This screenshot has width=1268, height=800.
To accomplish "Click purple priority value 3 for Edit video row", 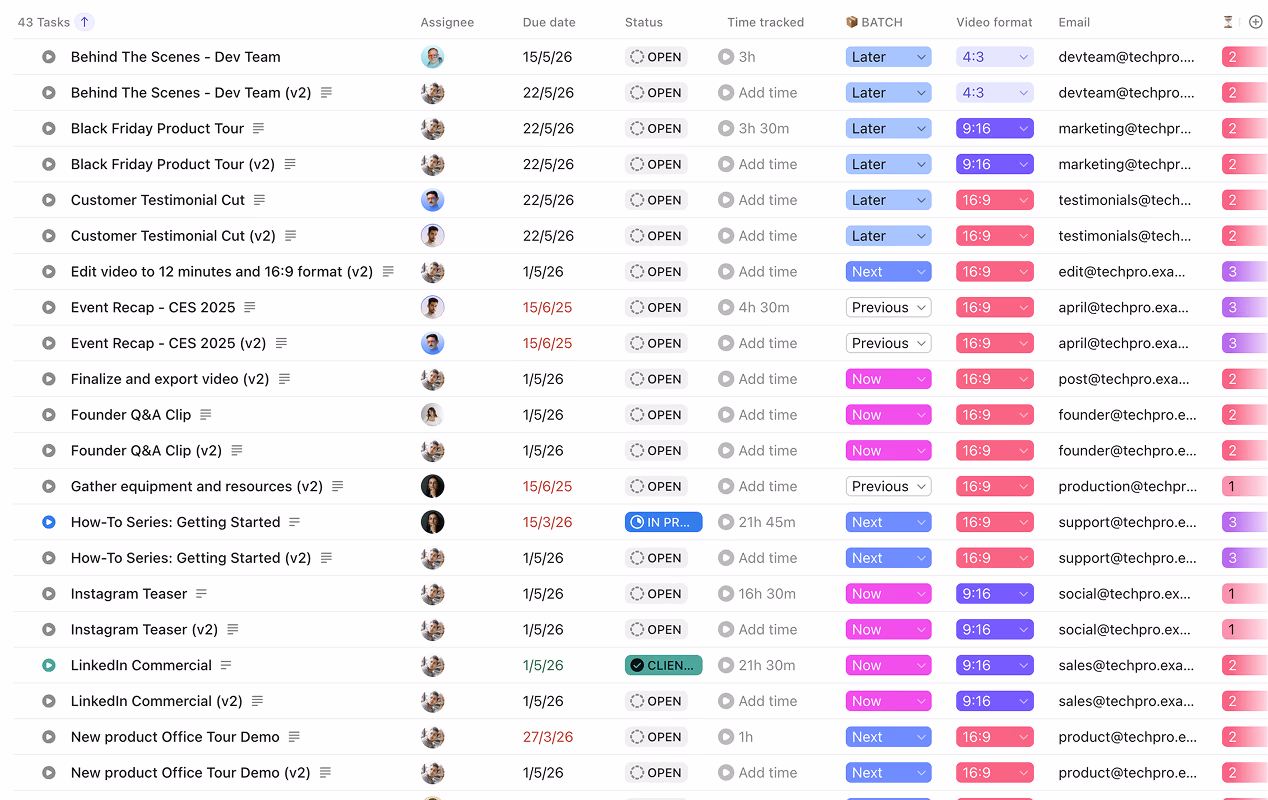I will click(x=1244, y=272).
